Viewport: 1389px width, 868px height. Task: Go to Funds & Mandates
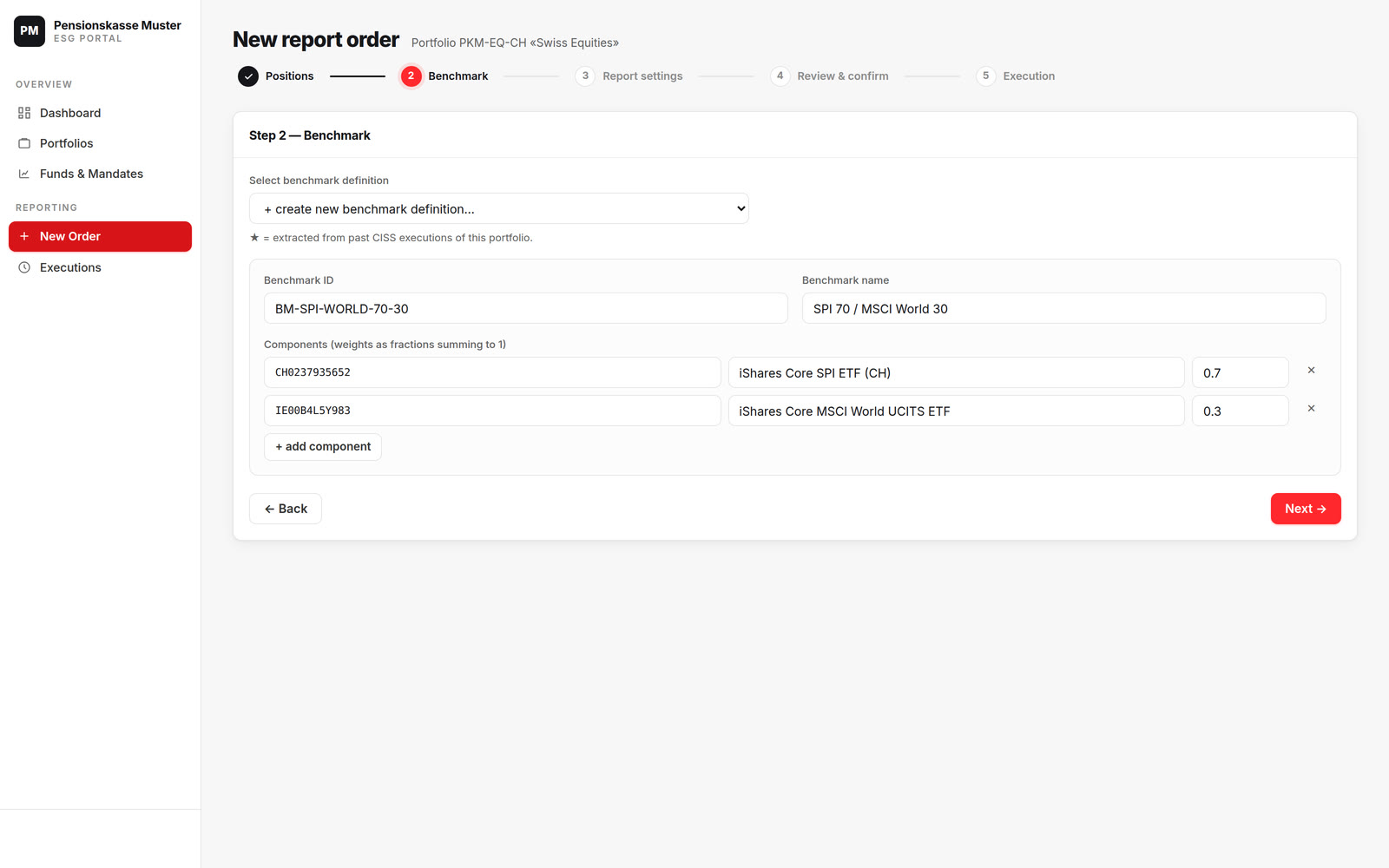click(x=100, y=174)
